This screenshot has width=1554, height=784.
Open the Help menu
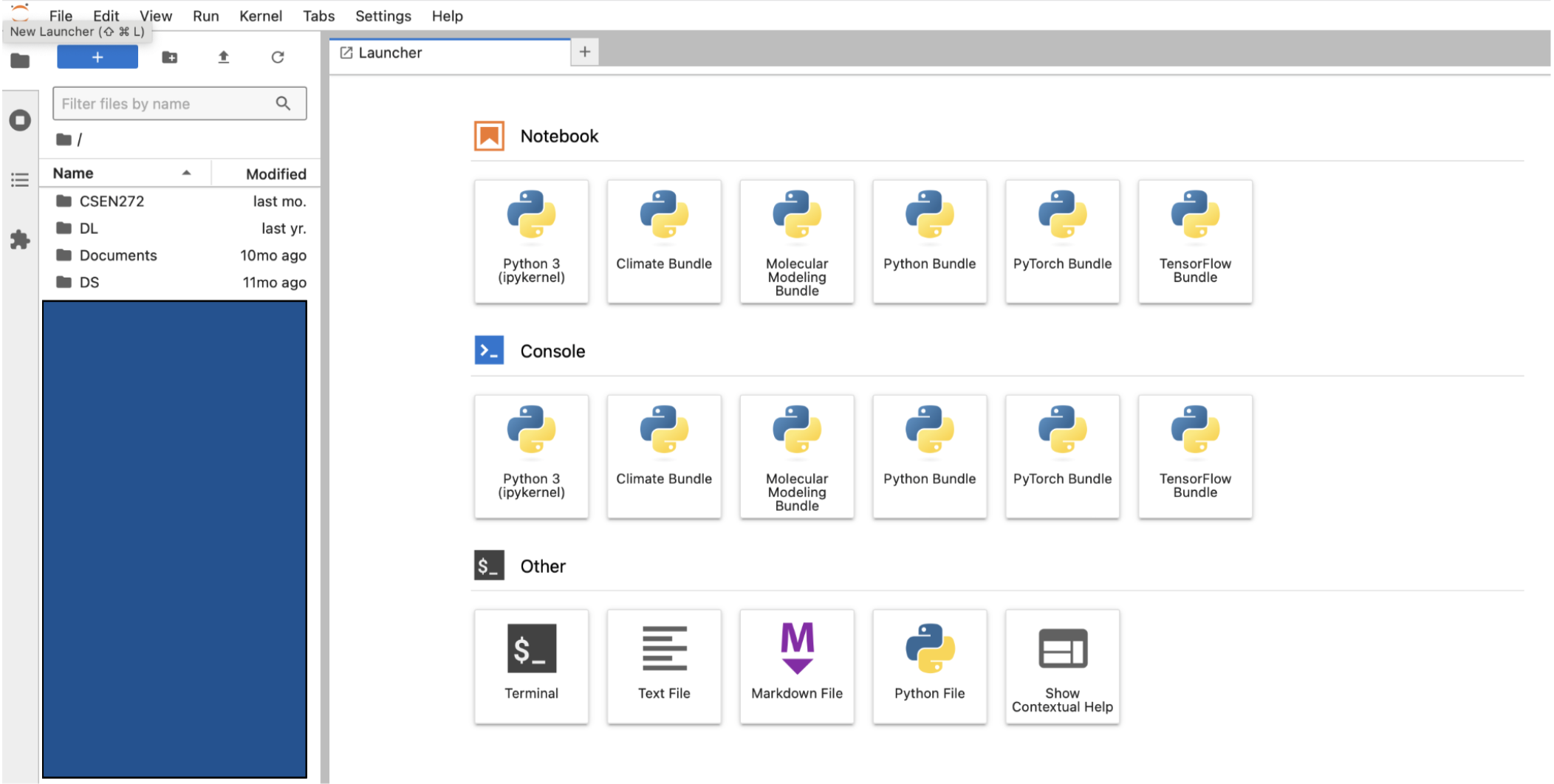[x=447, y=16]
